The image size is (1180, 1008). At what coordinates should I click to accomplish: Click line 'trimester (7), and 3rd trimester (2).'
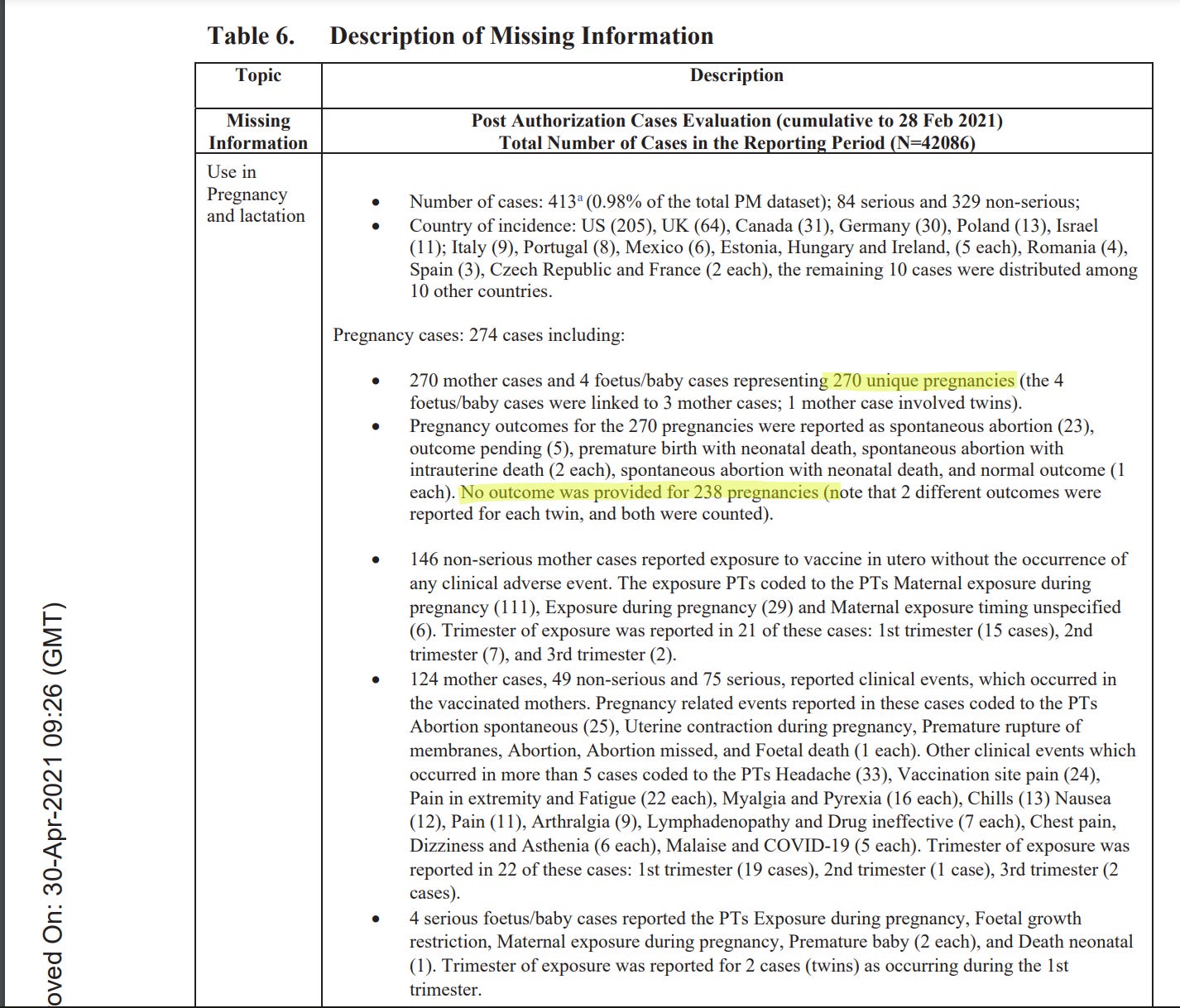click(x=543, y=655)
